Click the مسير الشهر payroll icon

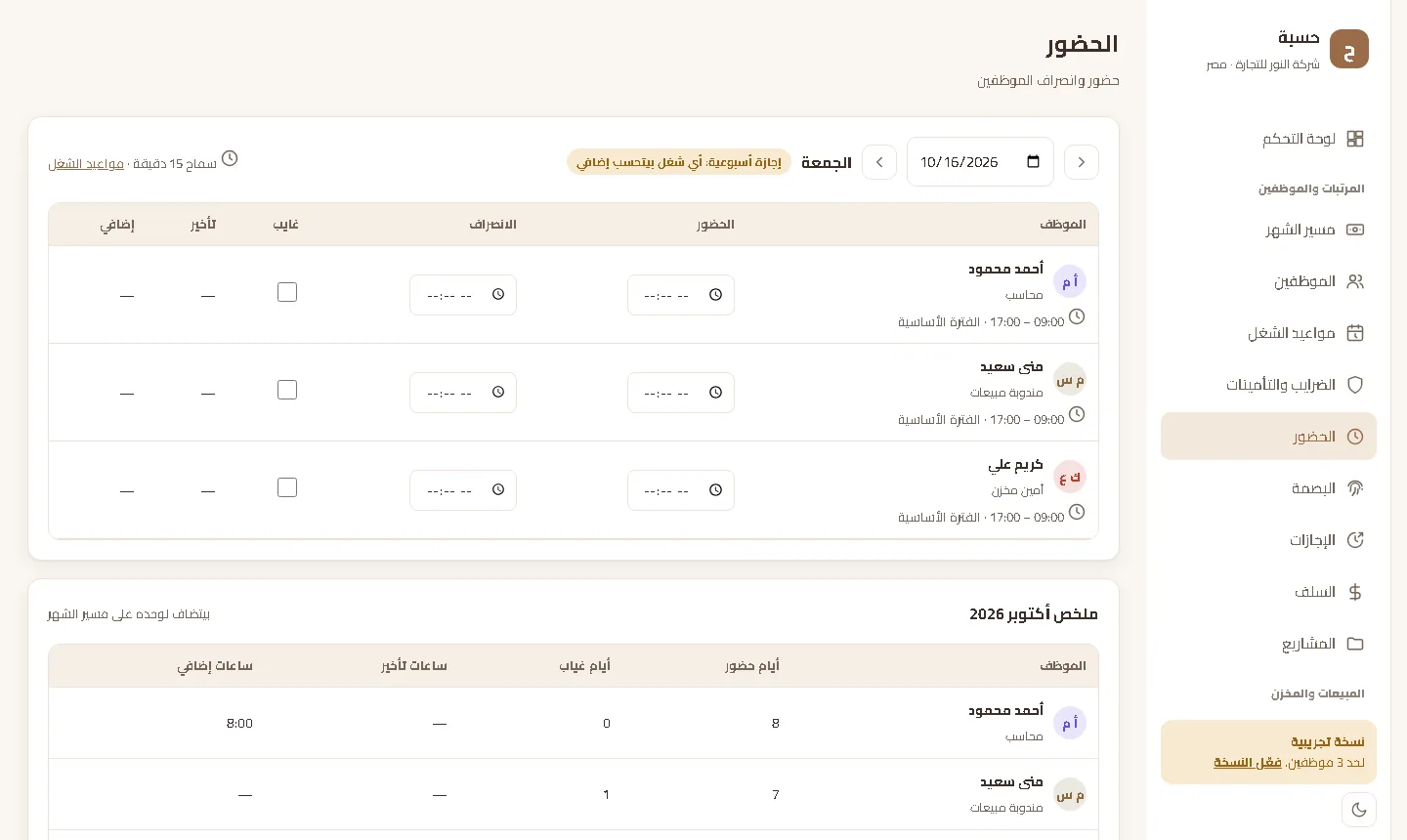[1355, 230]
